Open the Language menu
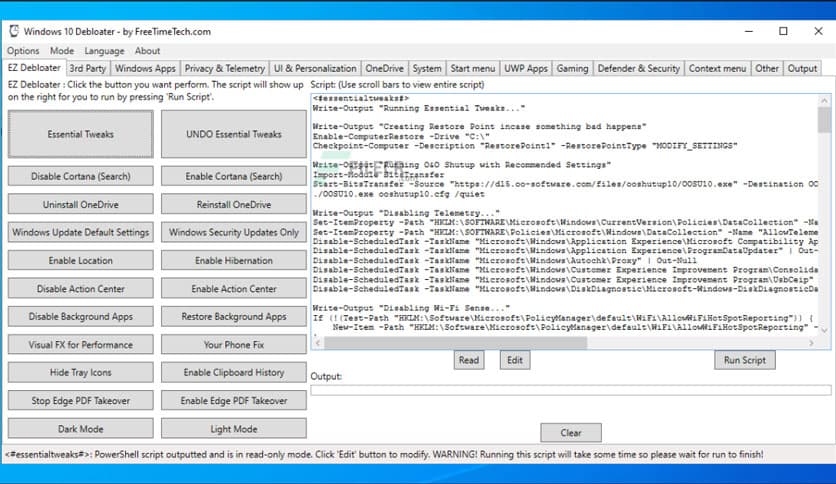This screenshot has width=836, height=484. coord(104,51)
